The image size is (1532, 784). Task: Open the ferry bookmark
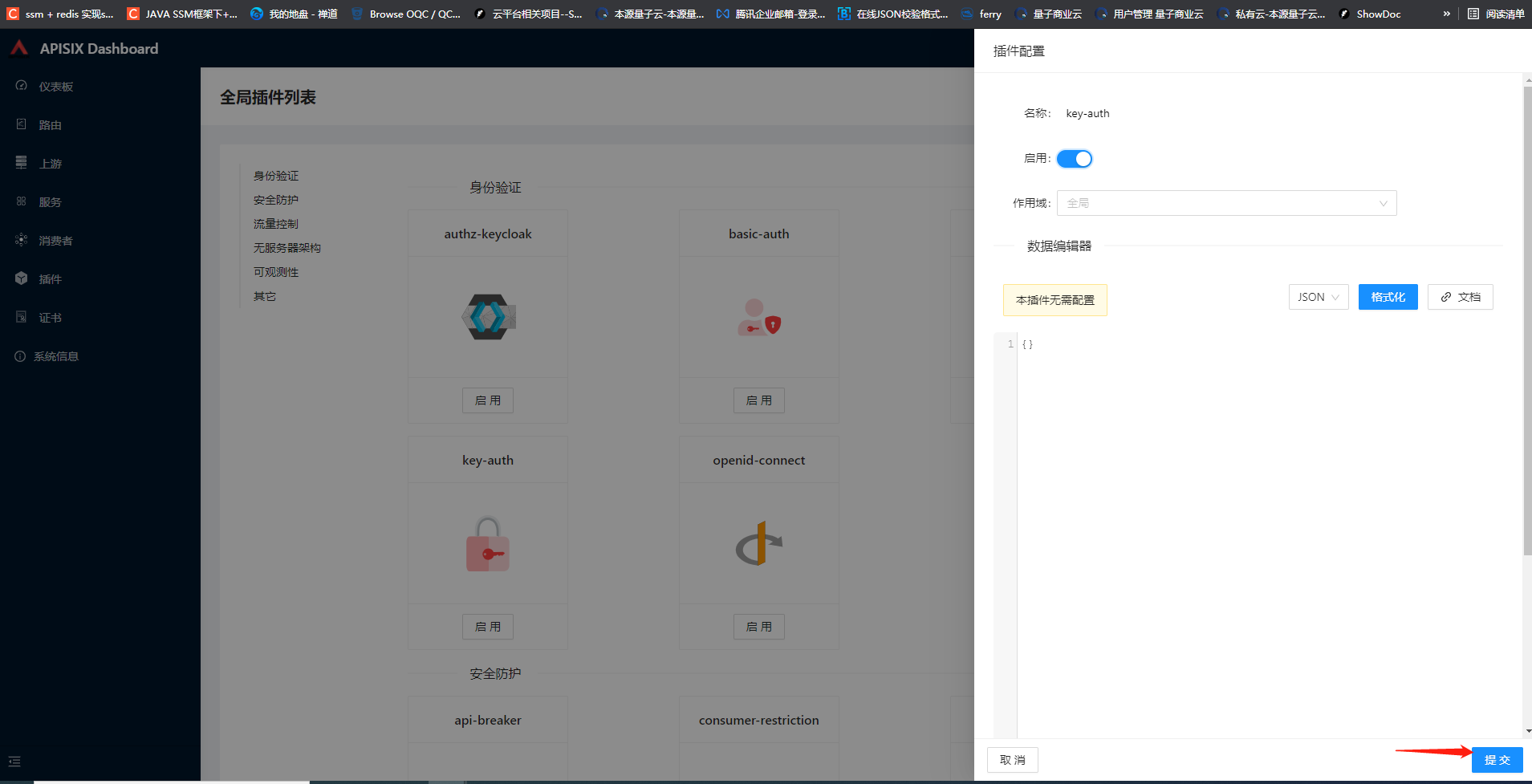coord(981,14)
